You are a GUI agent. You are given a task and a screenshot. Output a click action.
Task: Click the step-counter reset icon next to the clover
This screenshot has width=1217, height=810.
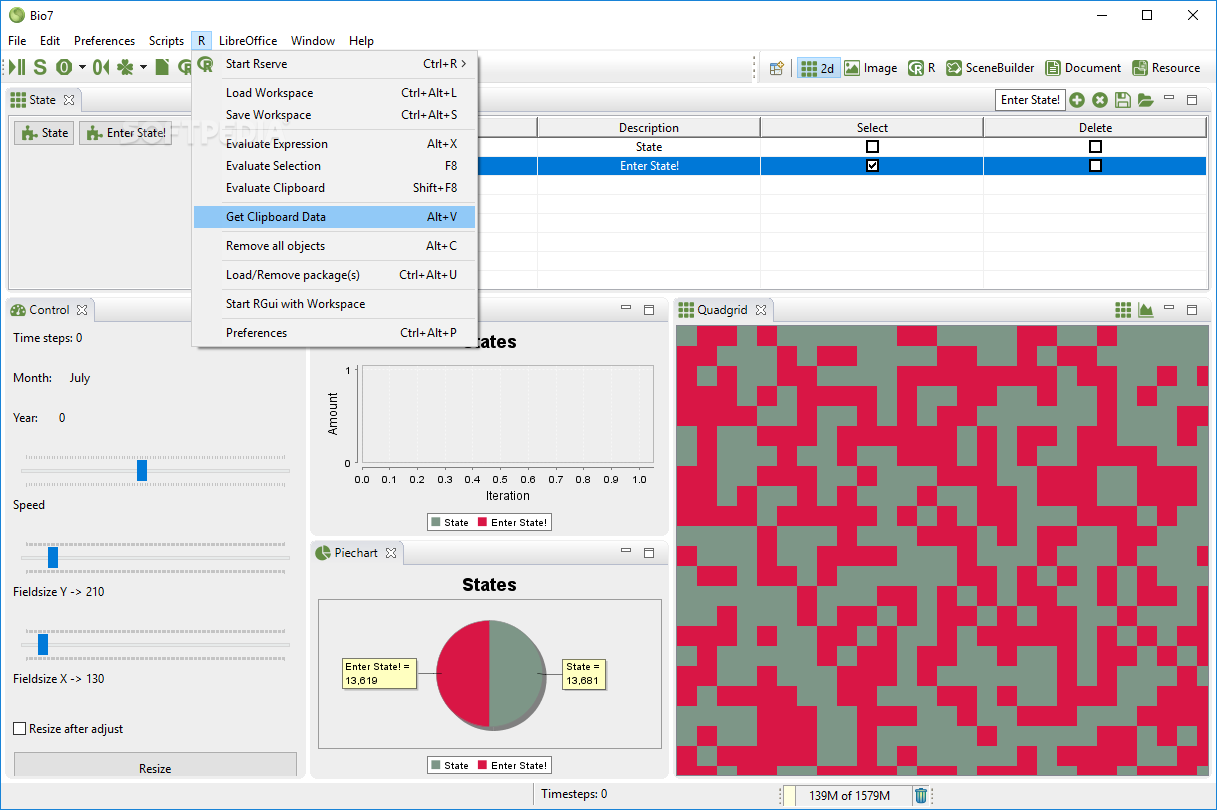100,67
